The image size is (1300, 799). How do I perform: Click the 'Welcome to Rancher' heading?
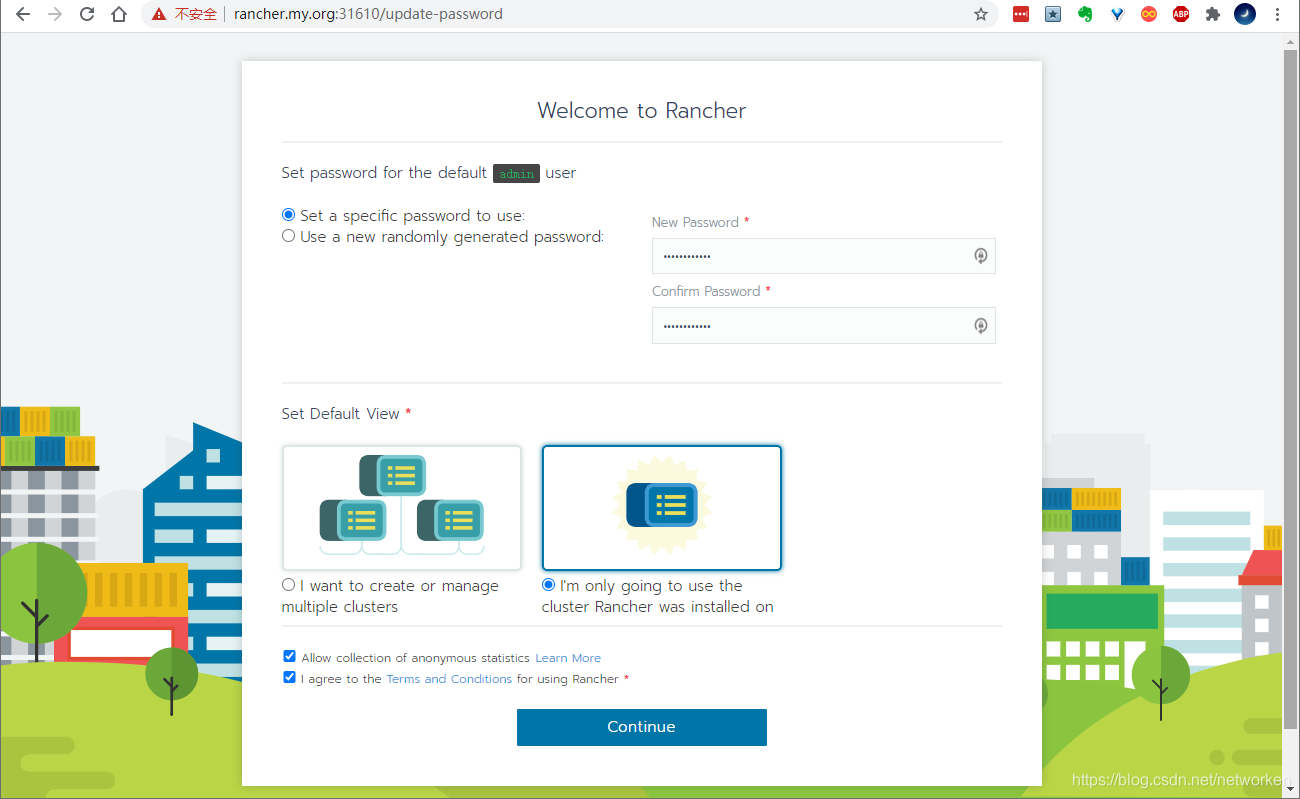pyautogui.click(x=641, y=111)
